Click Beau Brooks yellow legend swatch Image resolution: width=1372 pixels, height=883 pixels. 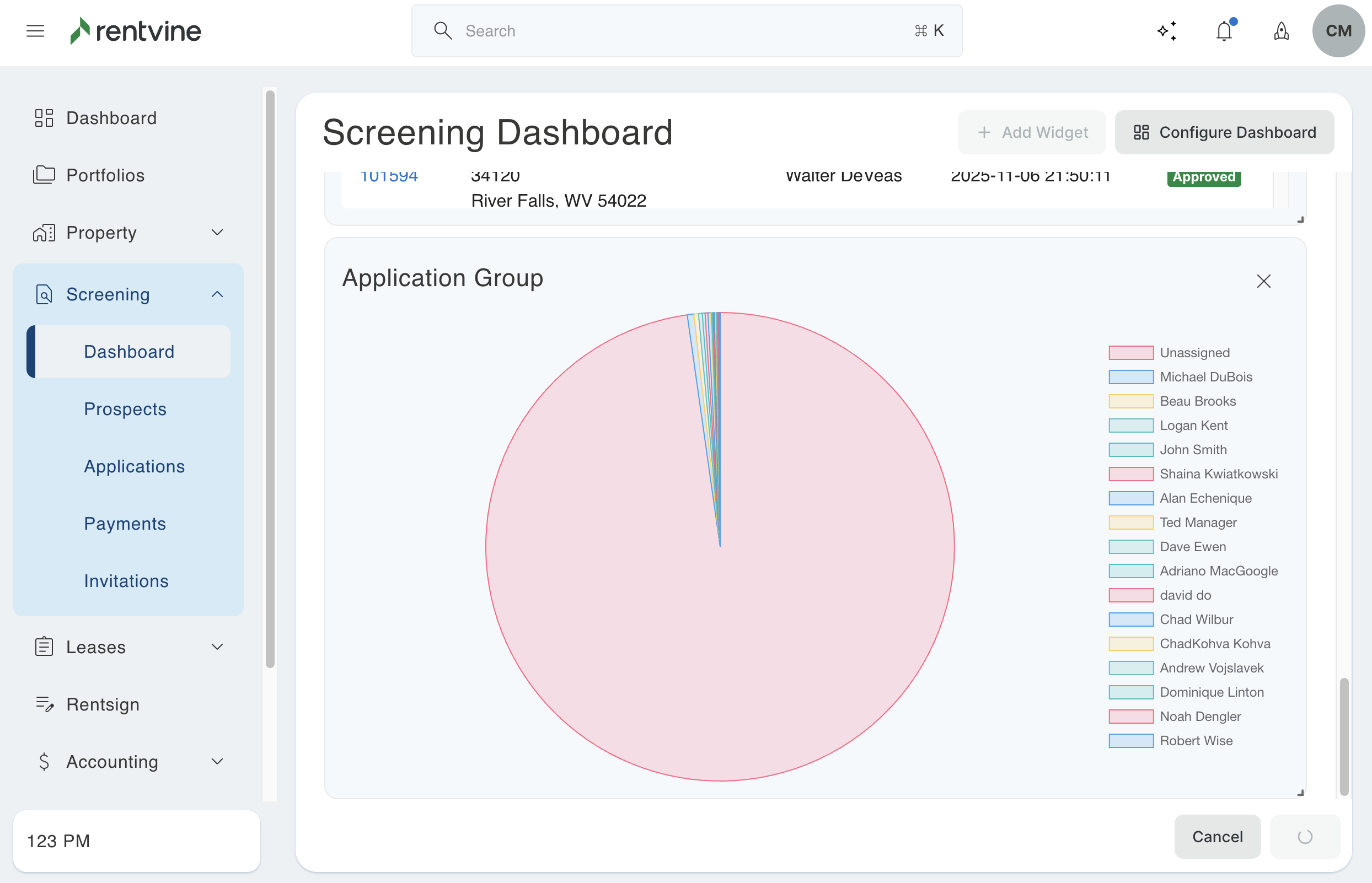(1130, 401)
